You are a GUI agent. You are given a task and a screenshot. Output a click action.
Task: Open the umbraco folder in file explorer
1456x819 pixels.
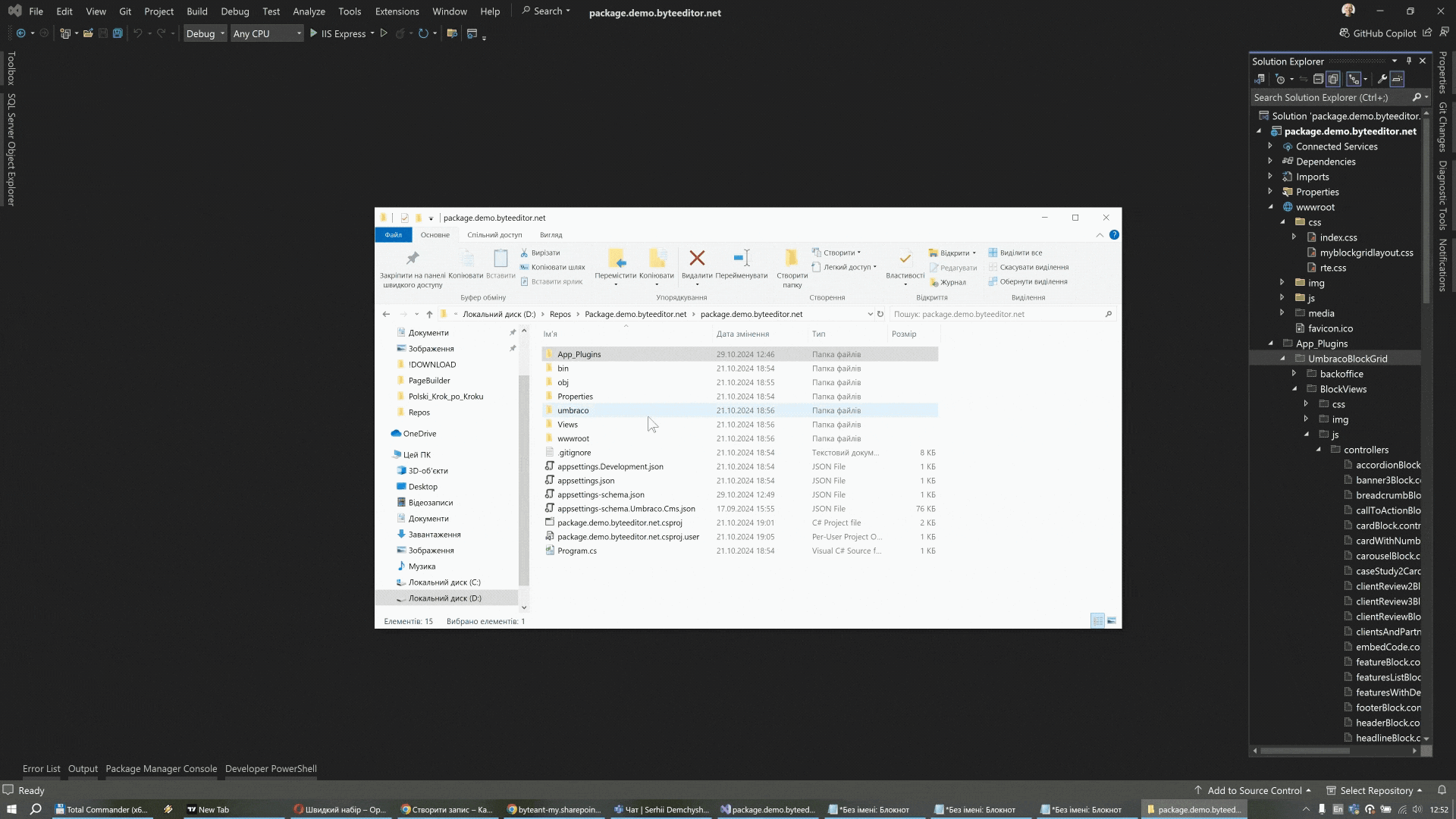(x=572, y=410)
